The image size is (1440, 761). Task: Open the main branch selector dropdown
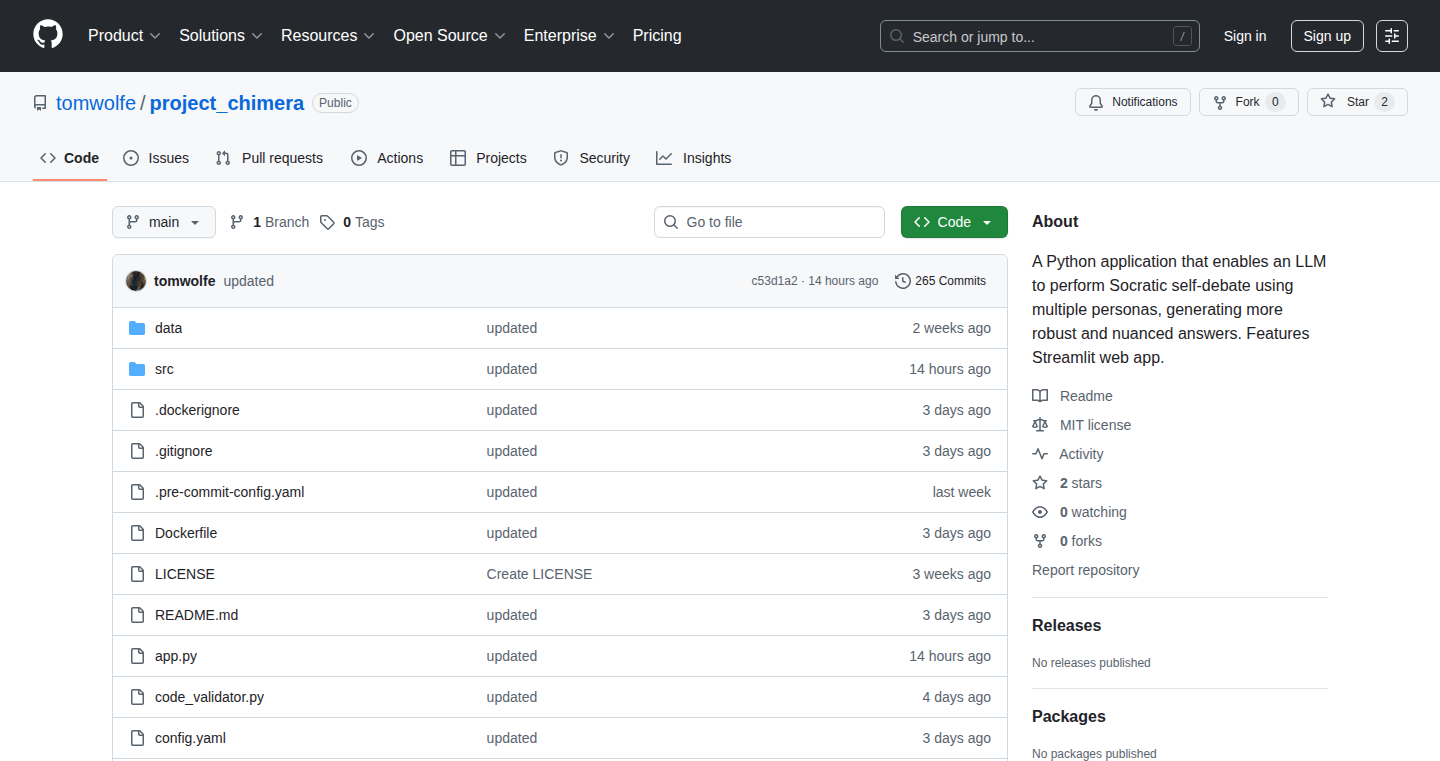[x=164, y=222]
